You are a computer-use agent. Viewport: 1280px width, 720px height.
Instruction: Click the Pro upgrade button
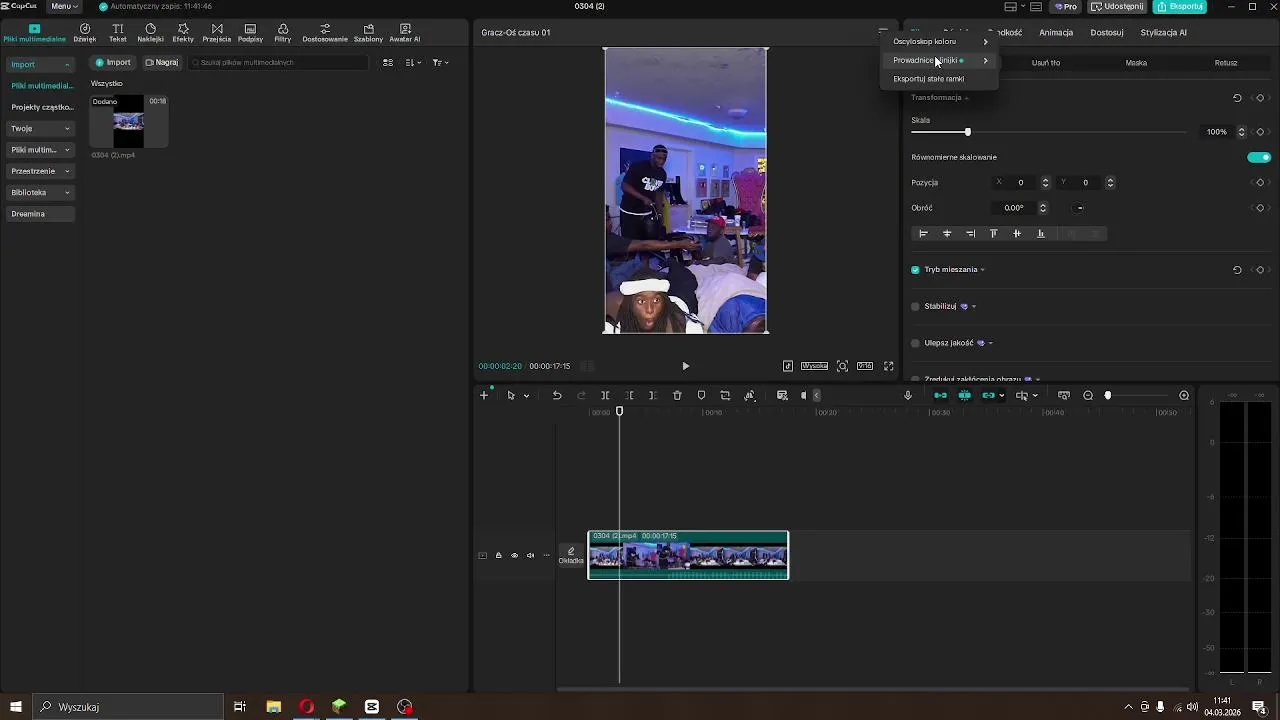[1066, 6]
